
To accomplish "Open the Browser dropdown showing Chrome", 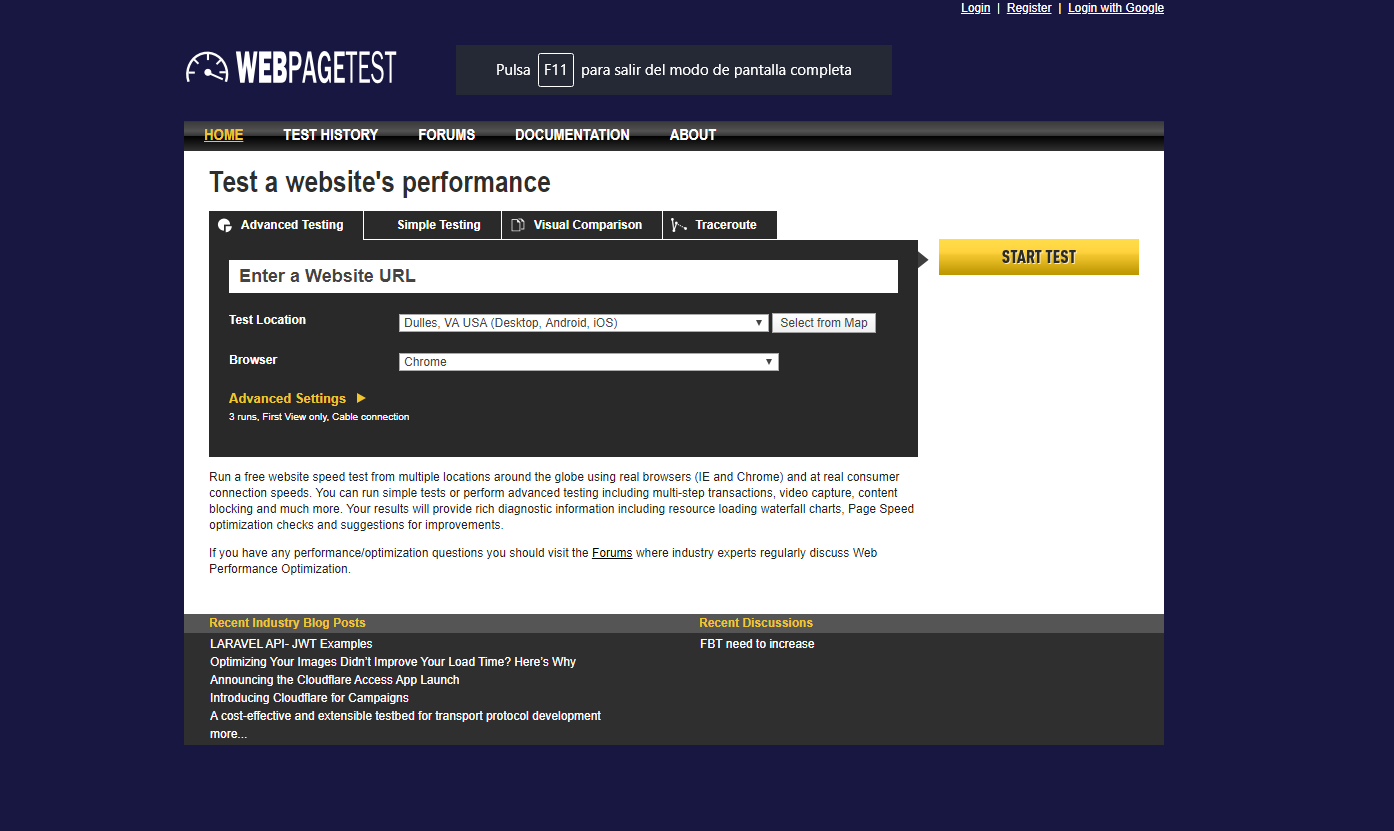I will pos(589,362).
